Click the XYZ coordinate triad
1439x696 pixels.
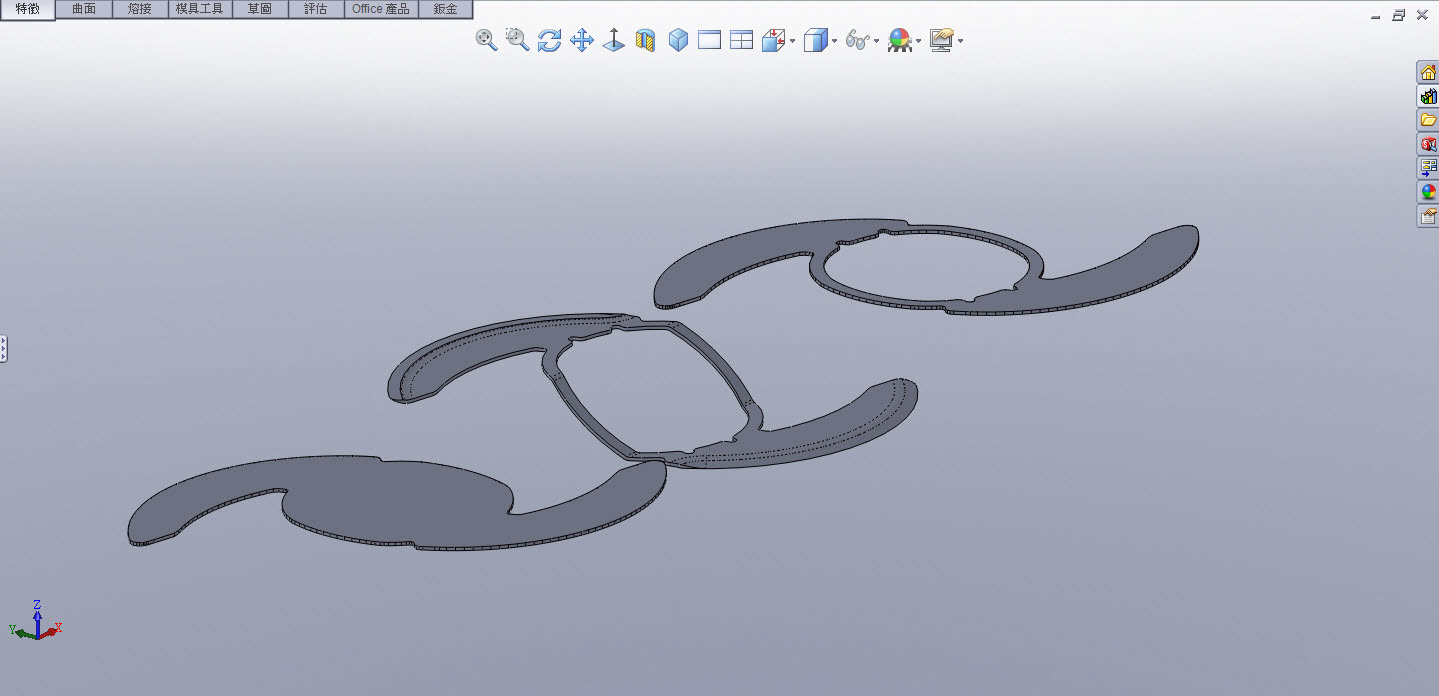coord(36,620)
